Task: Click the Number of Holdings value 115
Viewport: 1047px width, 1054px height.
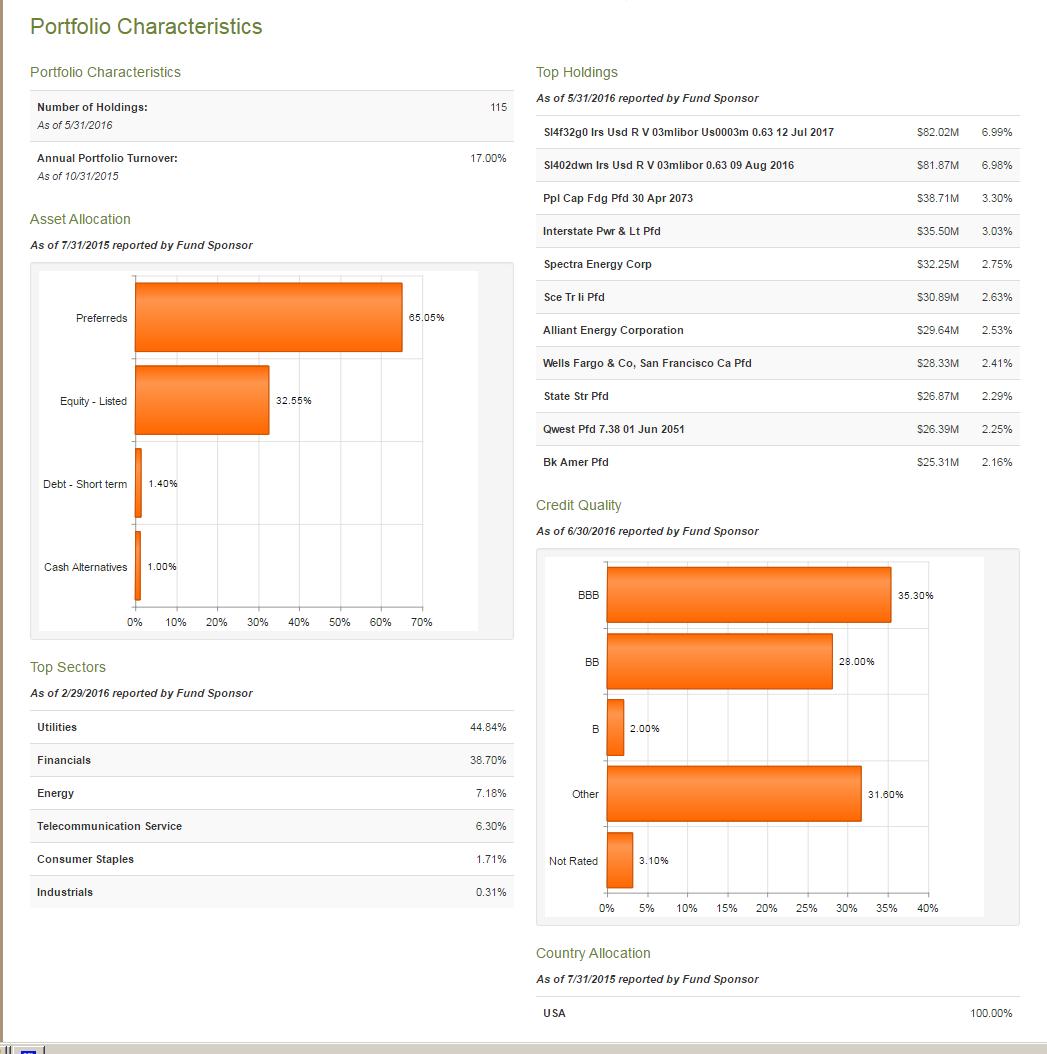Action: tap(498, 107)
